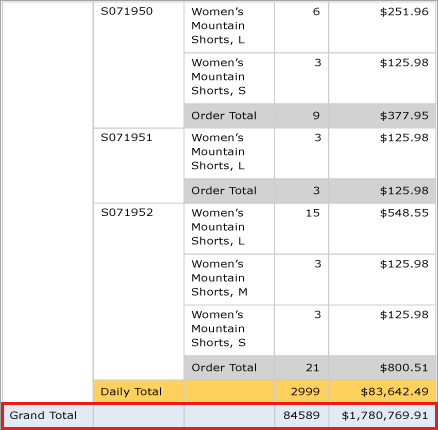Select the Grand Total label cell
This screenshot has width=438, height=430.
tap(48, 415)
